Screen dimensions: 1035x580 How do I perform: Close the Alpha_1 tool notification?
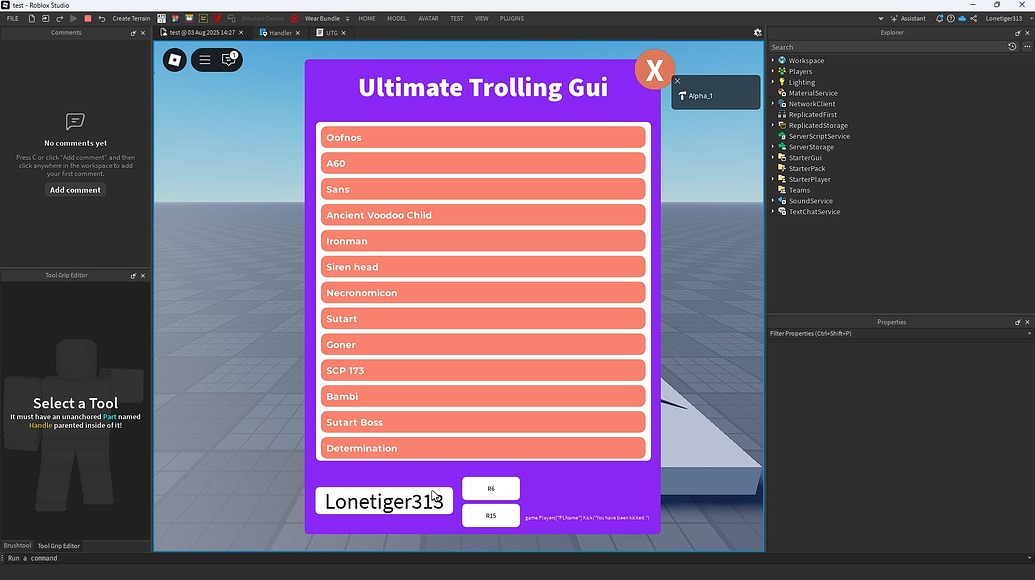677,81
